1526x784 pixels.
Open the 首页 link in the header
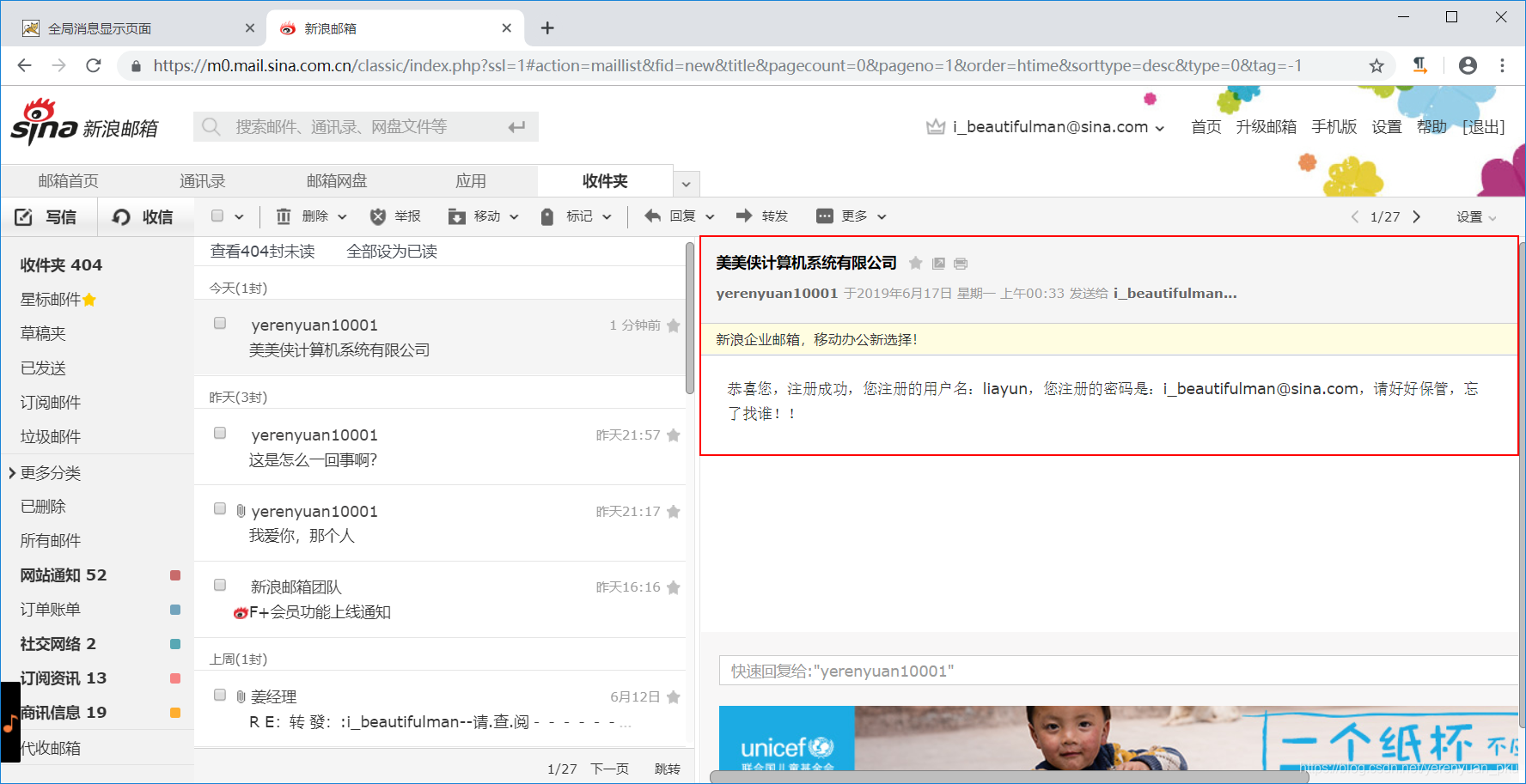(1206, 127)
